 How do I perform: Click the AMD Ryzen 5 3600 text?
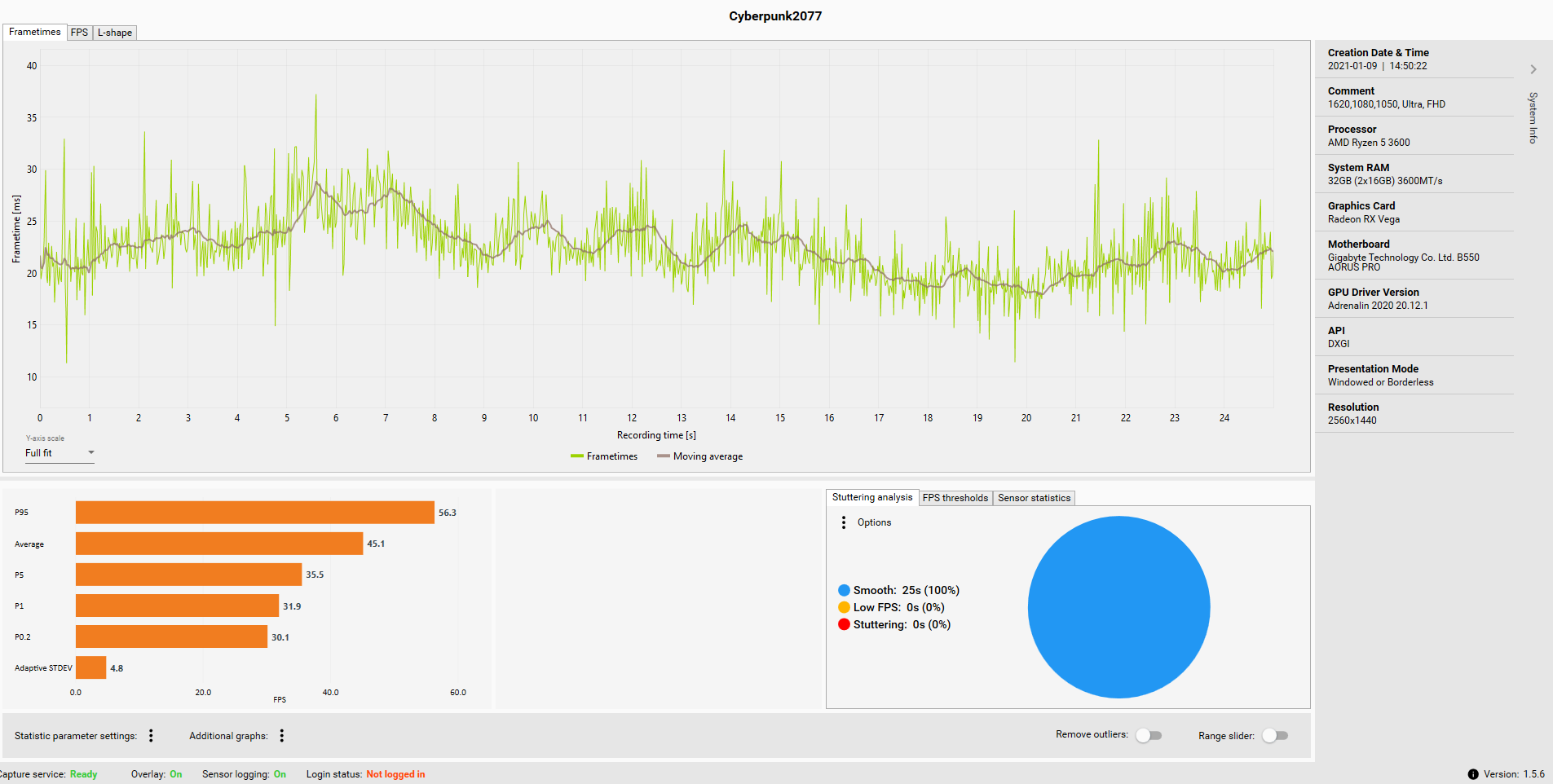(1369, 143)
